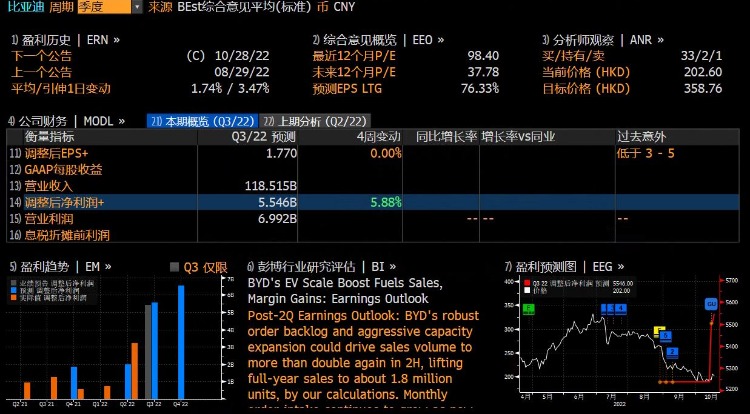Click the red Q3 22 legend swatch
Viewport: 750px width, 414px height.
coord(527,283)
